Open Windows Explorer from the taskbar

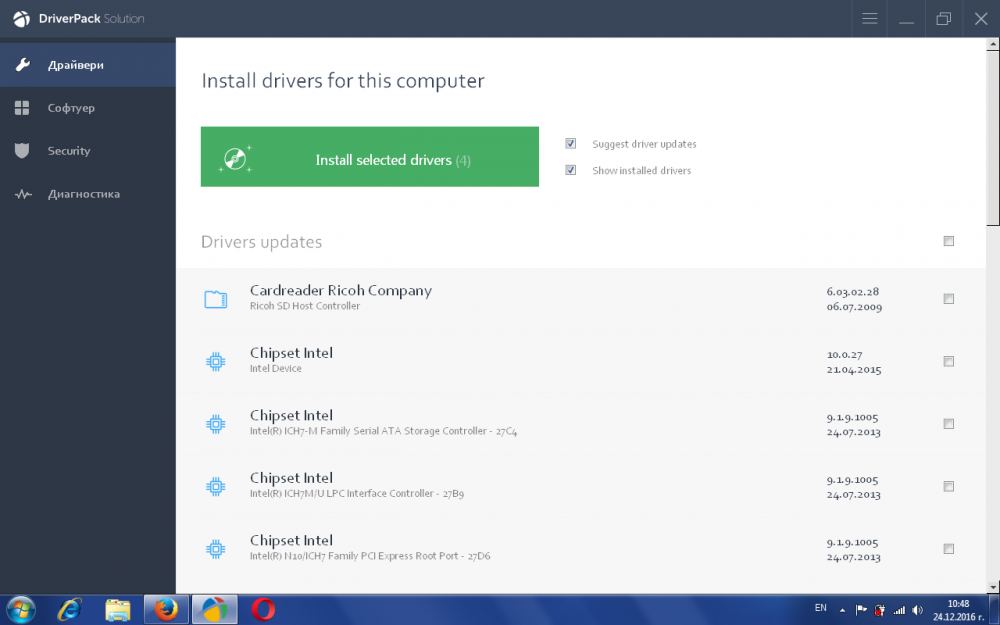(118, 610)
